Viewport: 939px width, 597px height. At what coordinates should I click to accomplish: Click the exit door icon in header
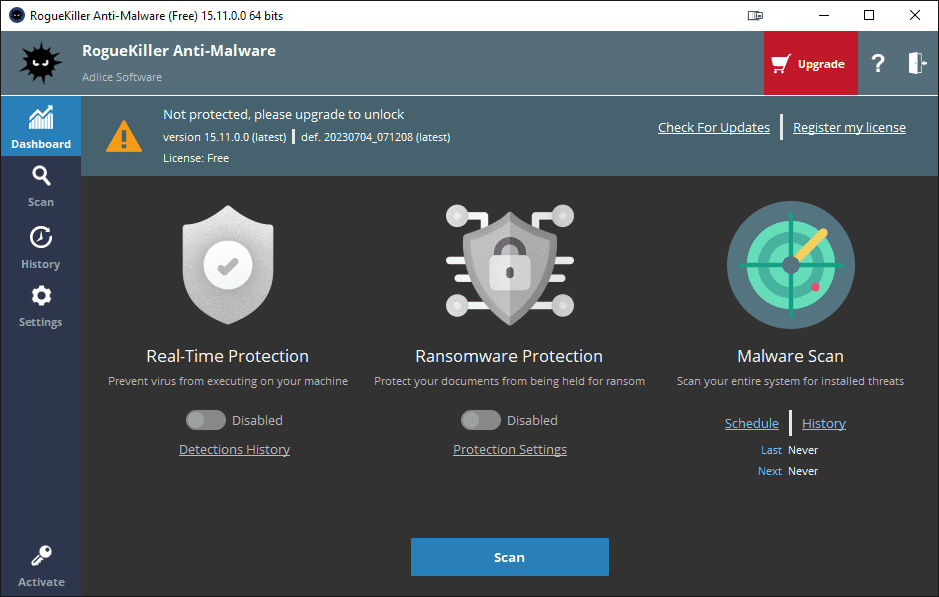coord(916,64)
